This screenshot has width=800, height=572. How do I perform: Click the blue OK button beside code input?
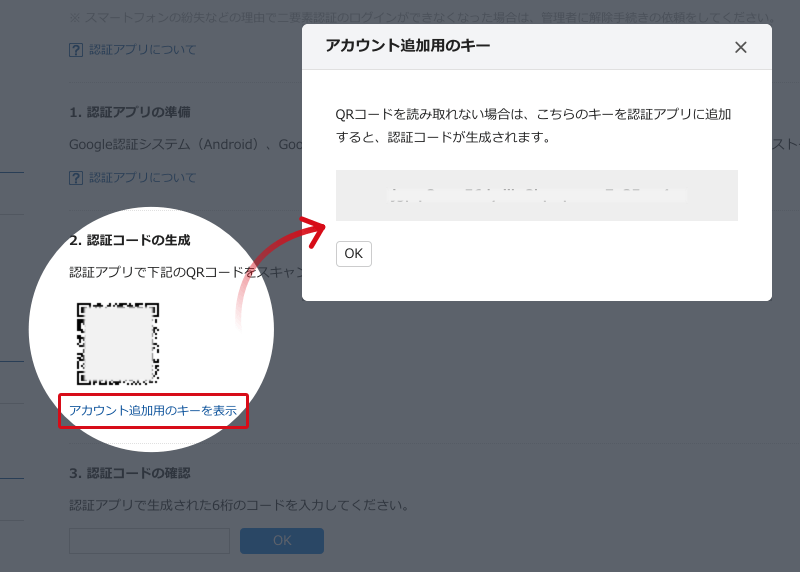coord(282,541)
